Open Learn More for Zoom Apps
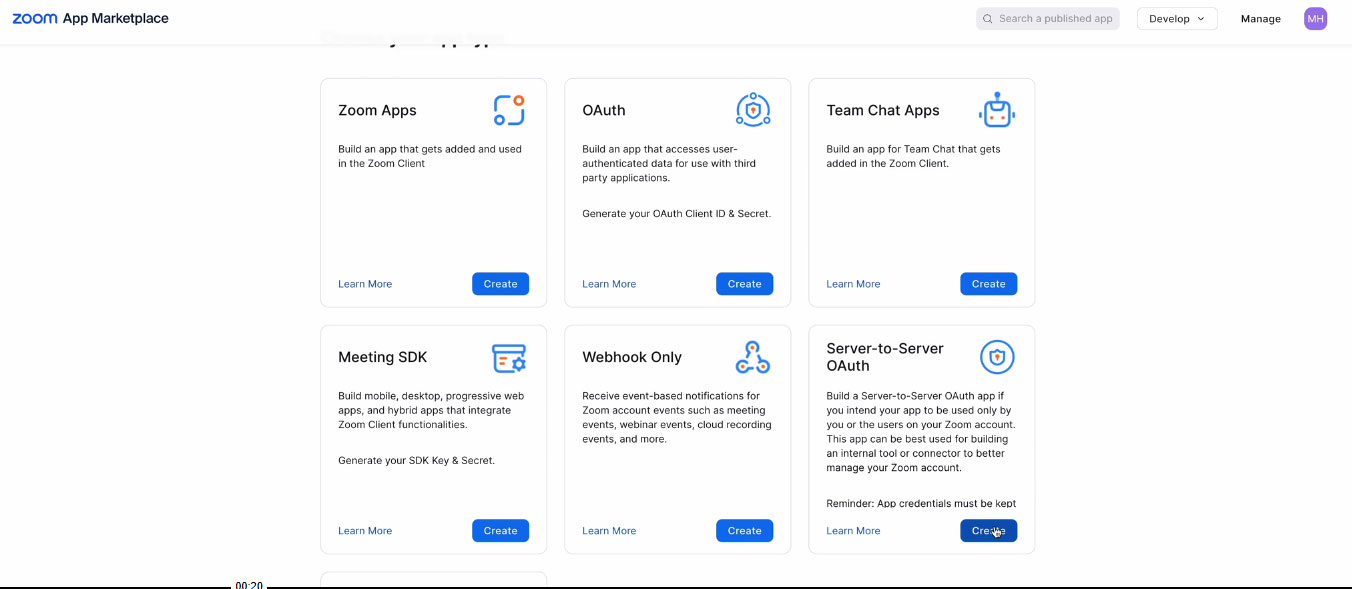Viewport: 1352px width, 589px height. [x=365, y=284]
